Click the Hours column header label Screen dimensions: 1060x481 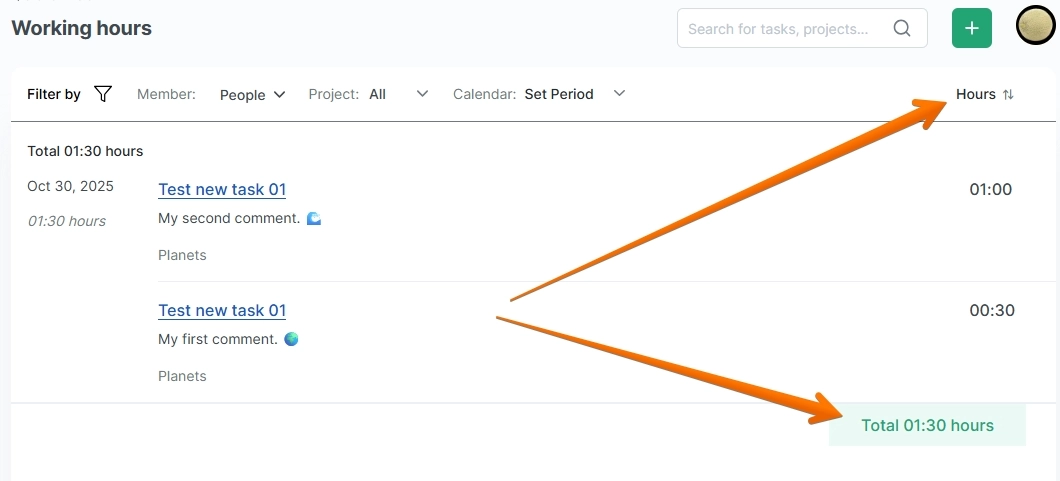click(x=975, y=95)
